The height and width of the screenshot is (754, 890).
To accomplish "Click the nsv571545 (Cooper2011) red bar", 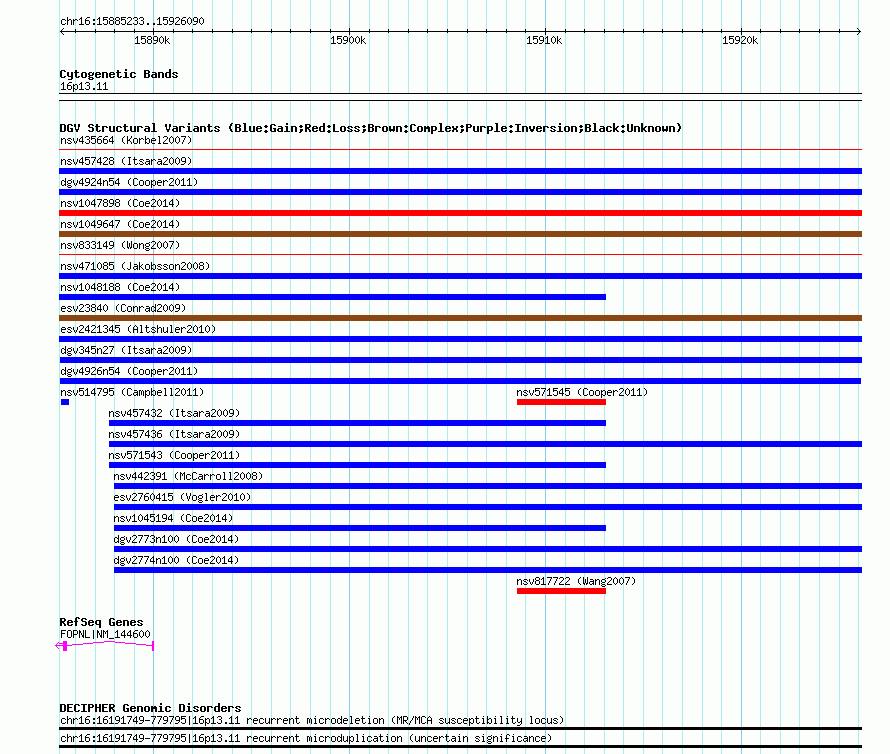I will (x=561, y=402).
